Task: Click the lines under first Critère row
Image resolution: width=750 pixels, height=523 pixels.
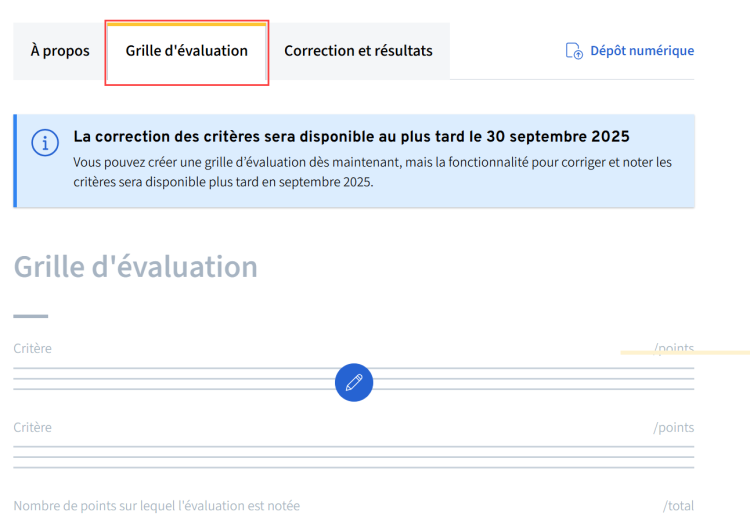Action: pos(354,378)
